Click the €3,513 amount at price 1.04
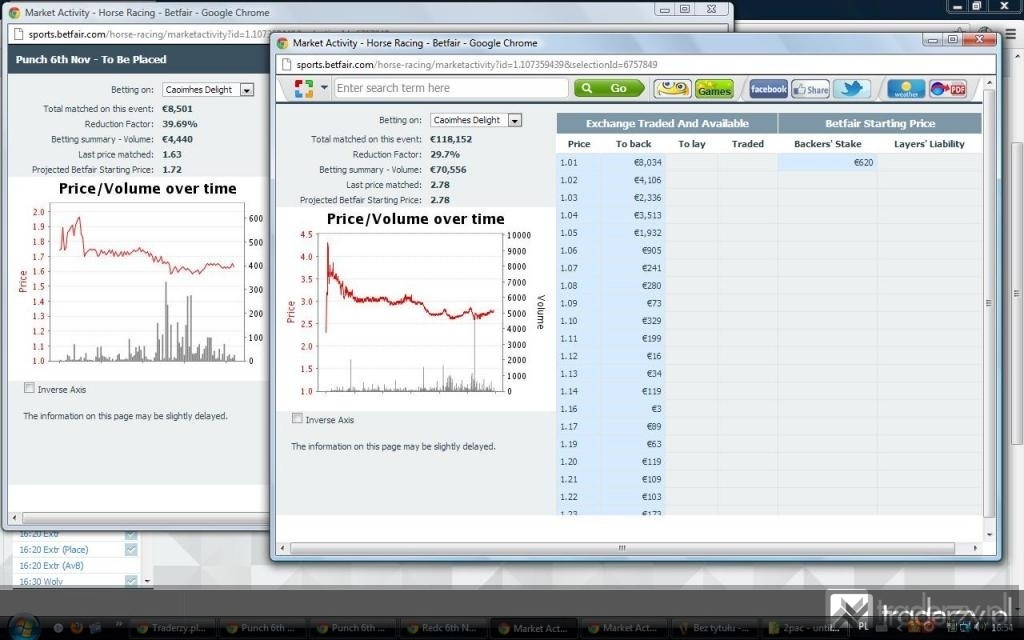 [x=647, y=216]
